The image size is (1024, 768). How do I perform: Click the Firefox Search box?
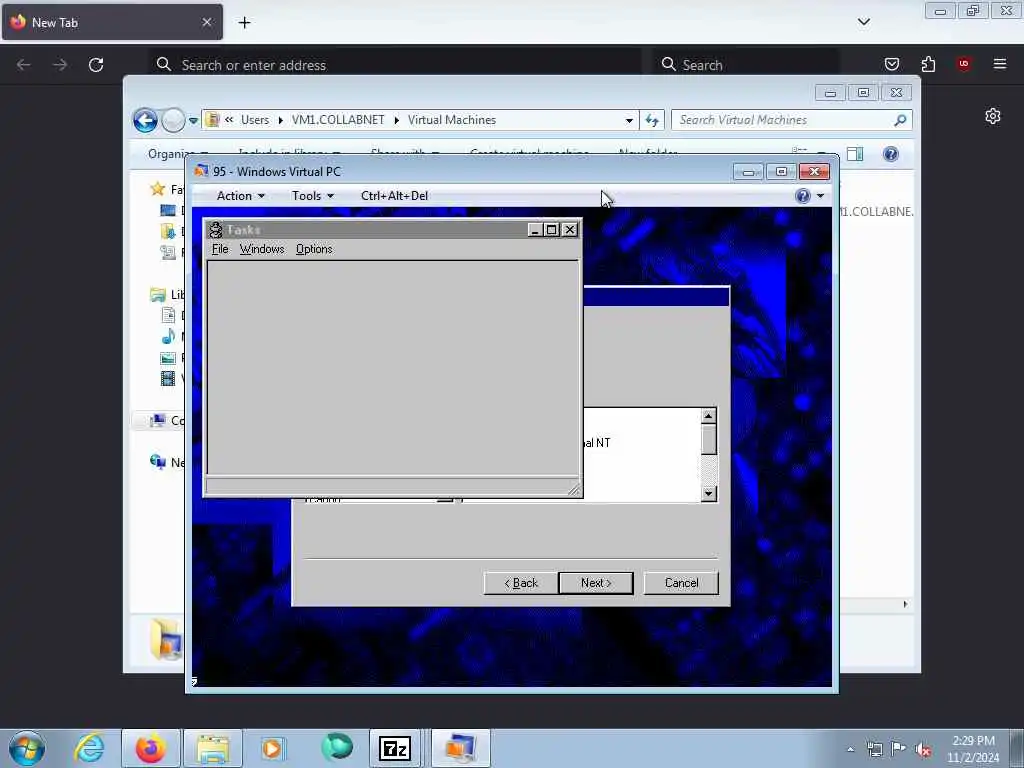pos(746,65)
